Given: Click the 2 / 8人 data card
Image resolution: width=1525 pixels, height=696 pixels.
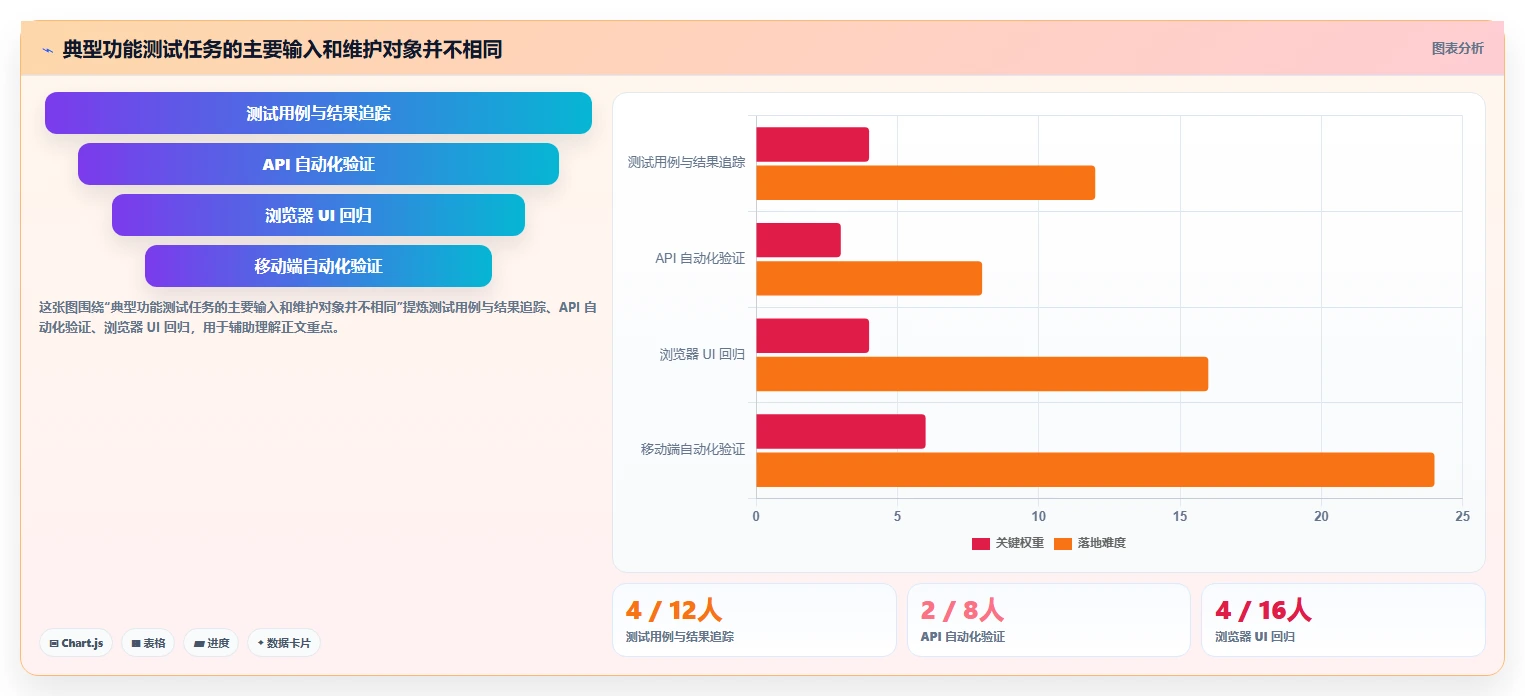Looking at the screenshot, I should click(x=1049, y=620).
